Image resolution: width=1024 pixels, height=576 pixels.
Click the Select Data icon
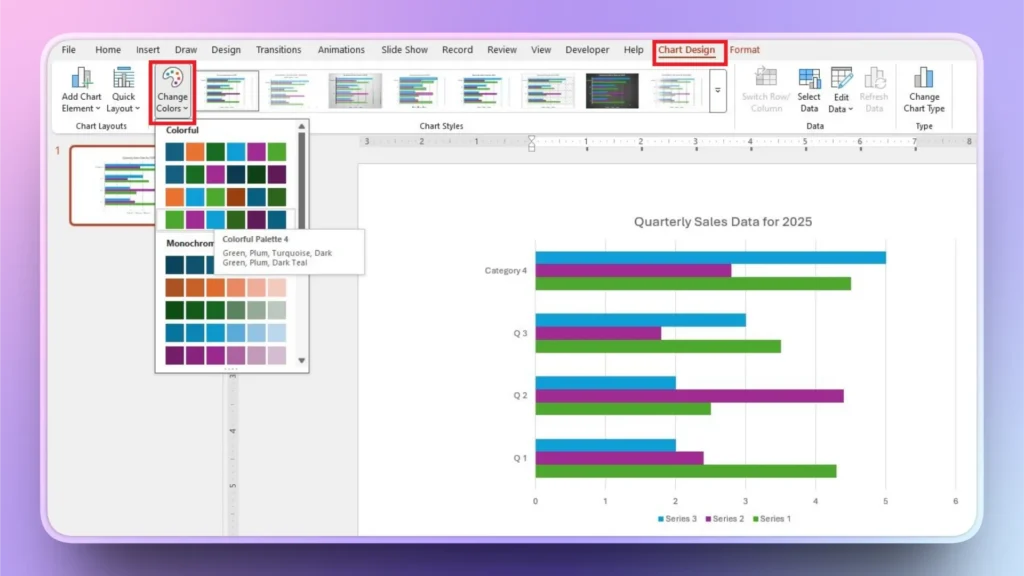pos(808,78)
